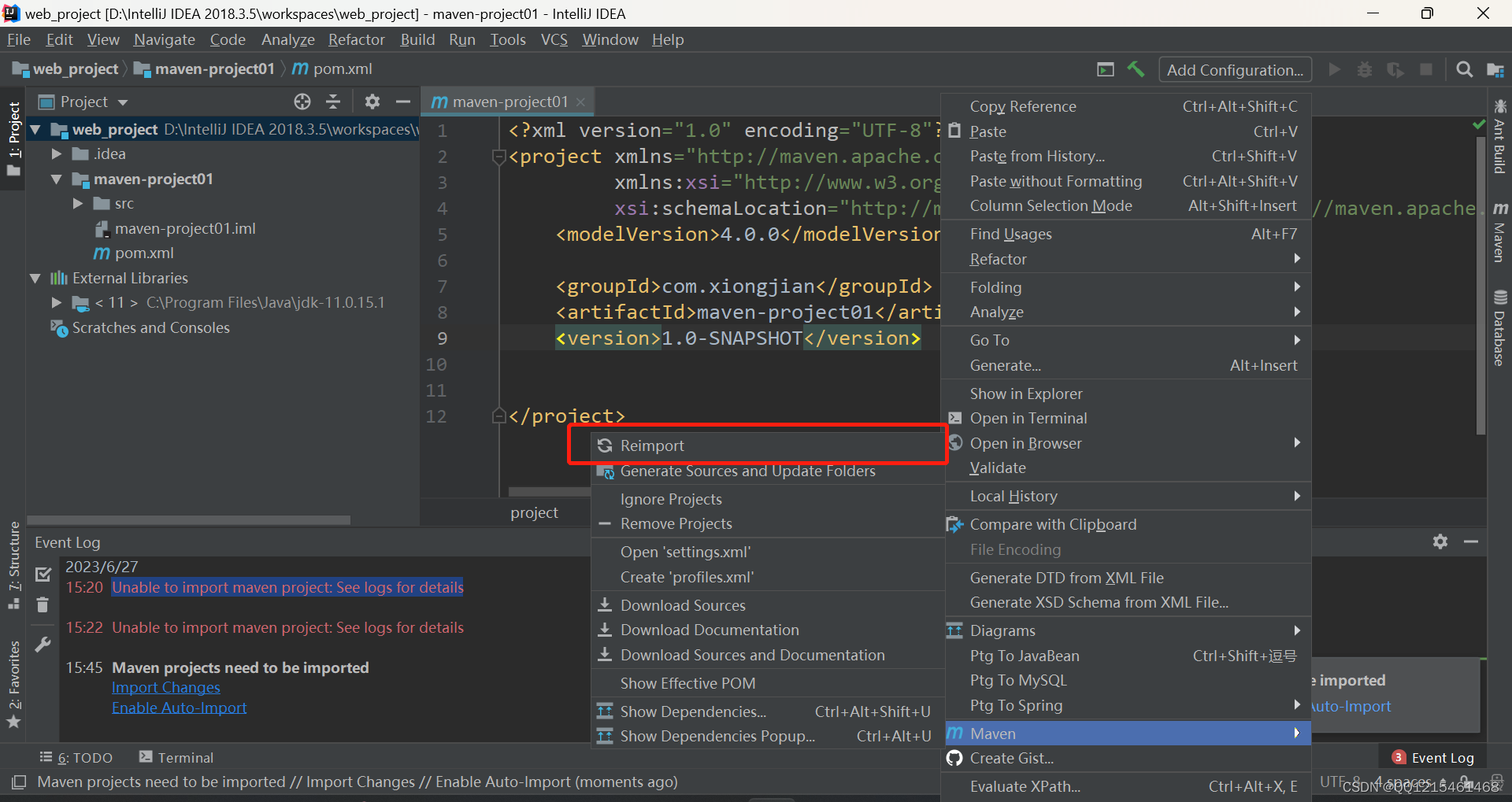The width and height of the screenshot is (1512, 802).
Task: Open the Maven side tool window
Action: point(1499,232)
